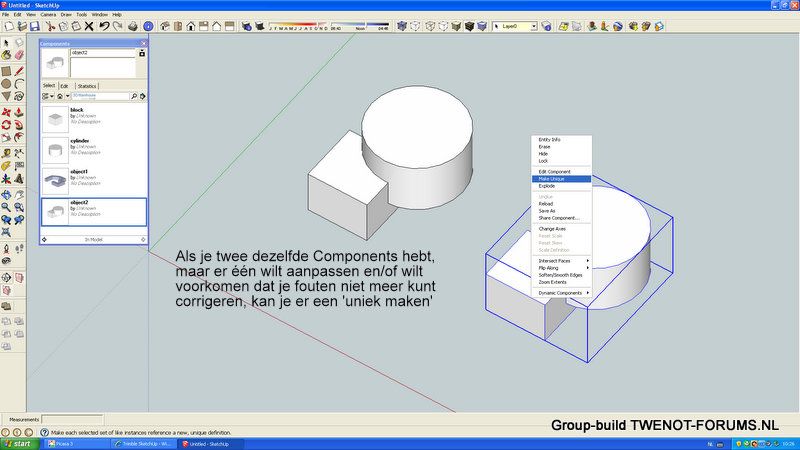Switch to Iso house view icon
Image resolution: width=800 pixels, height=450 pixels.
click(165, 26)
